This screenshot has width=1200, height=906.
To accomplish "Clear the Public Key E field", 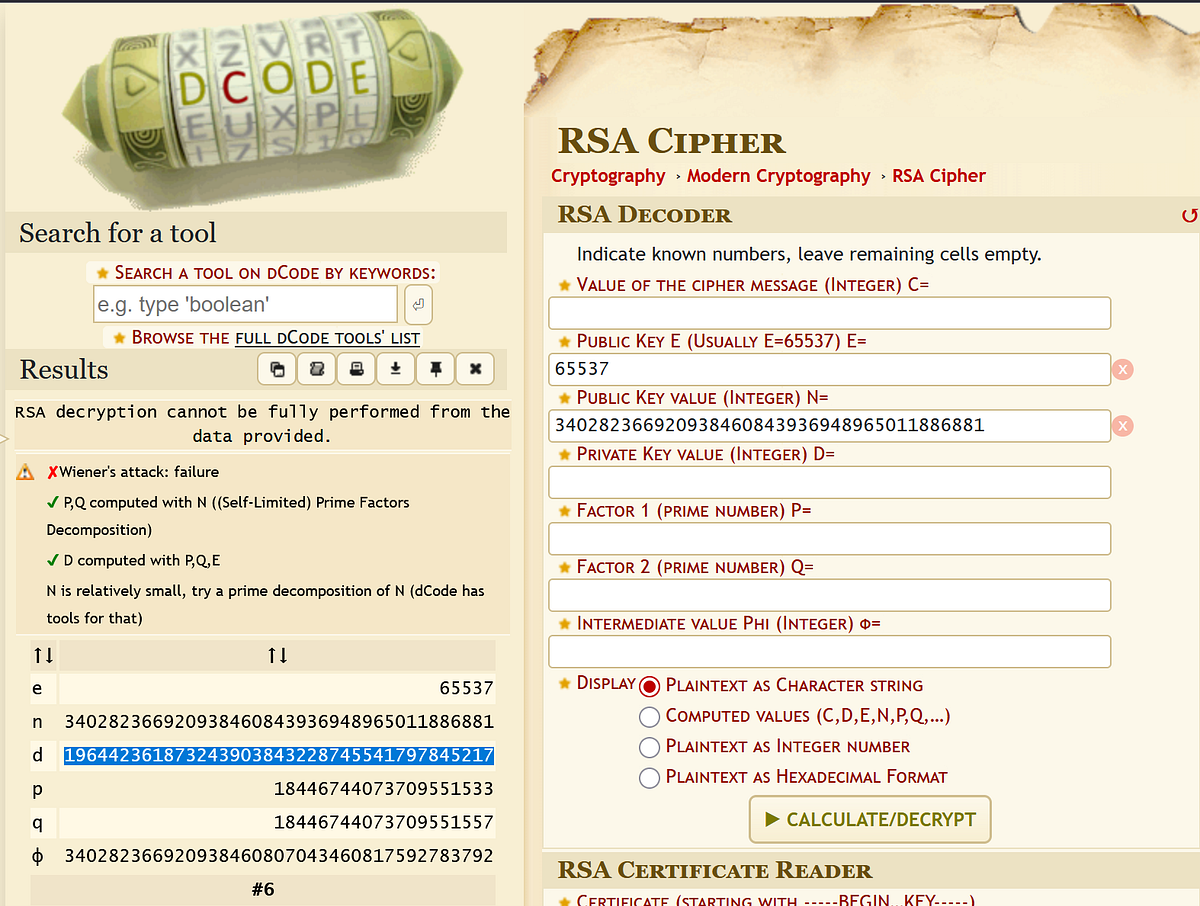I will [x=1123, y=369].
